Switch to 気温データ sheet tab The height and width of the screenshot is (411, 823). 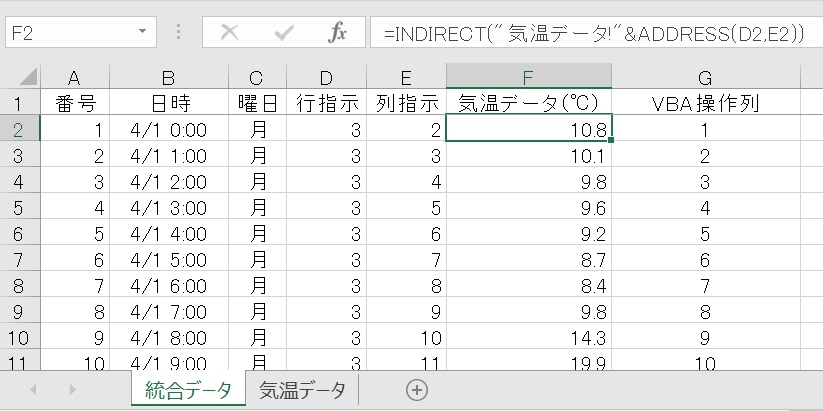(302, 391)
